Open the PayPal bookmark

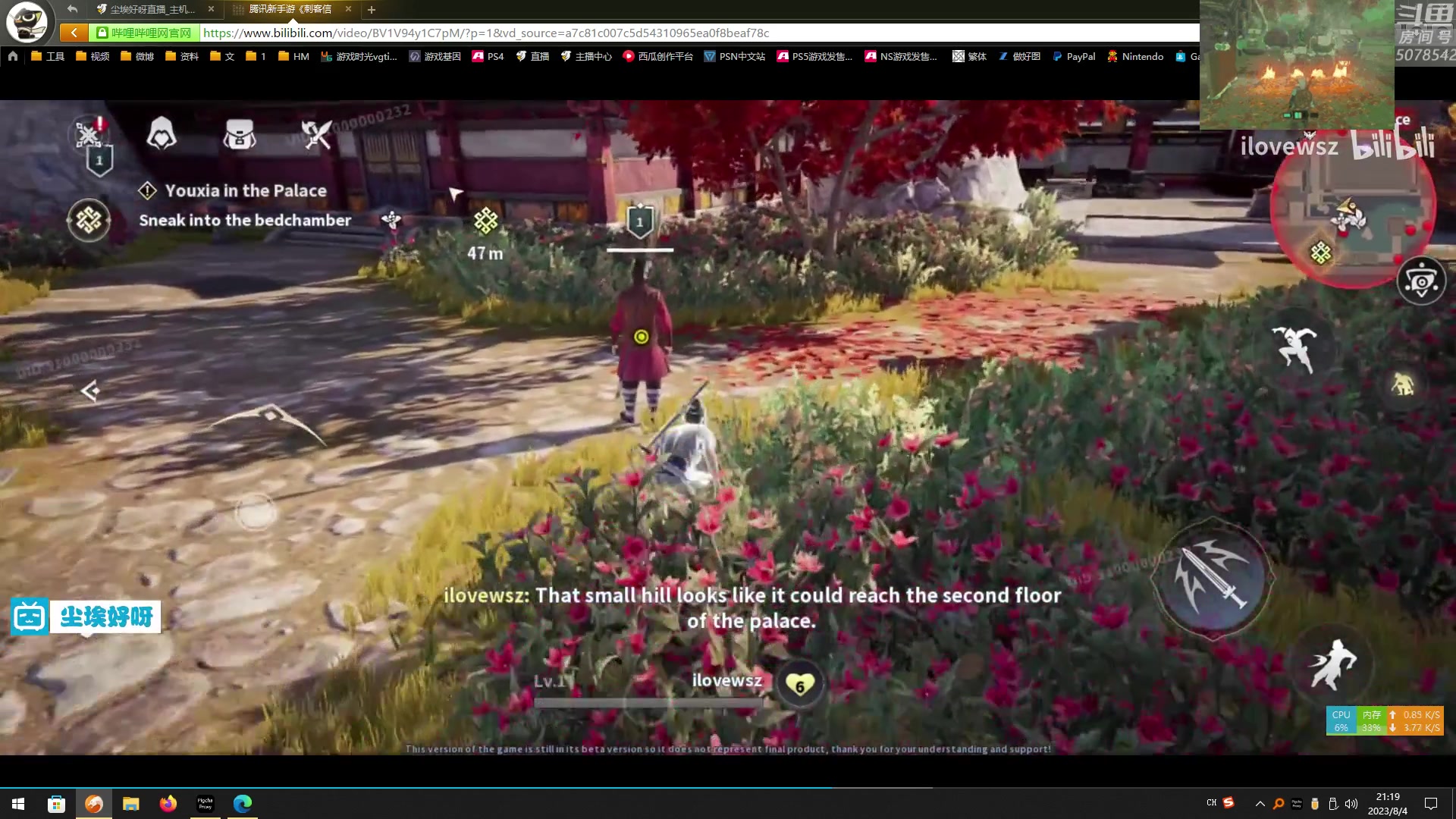point(1074,56)
